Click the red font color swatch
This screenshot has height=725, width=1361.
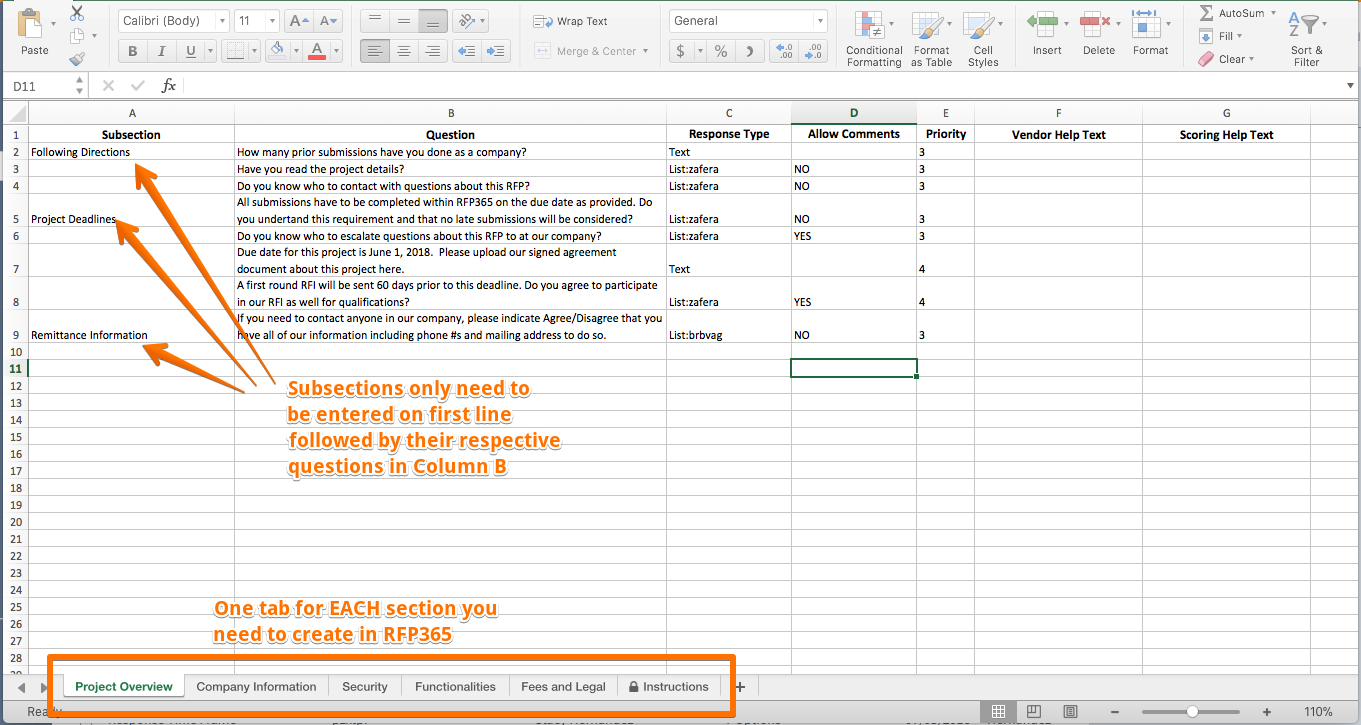317,51
